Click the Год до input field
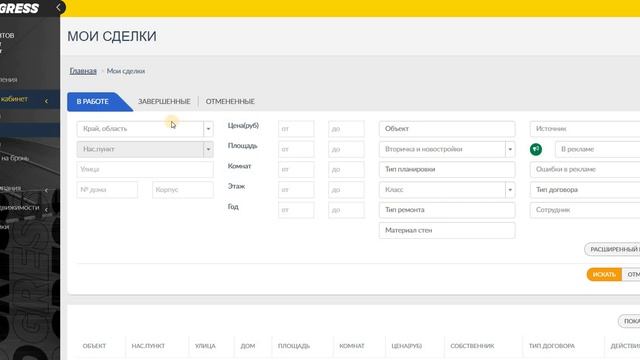Viewport: 640px width, 360px height. pos(346,210)
